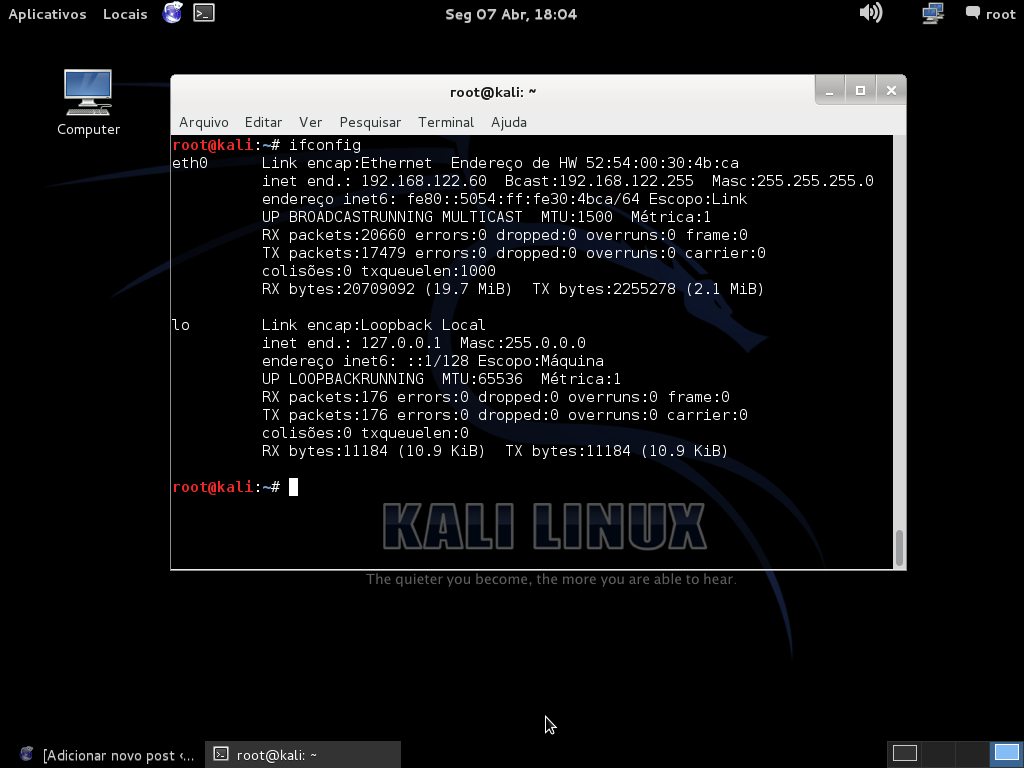The image size is (1024, 768).
Task: Click TX packets:17479 text
Action: click(x=334, y=253)
